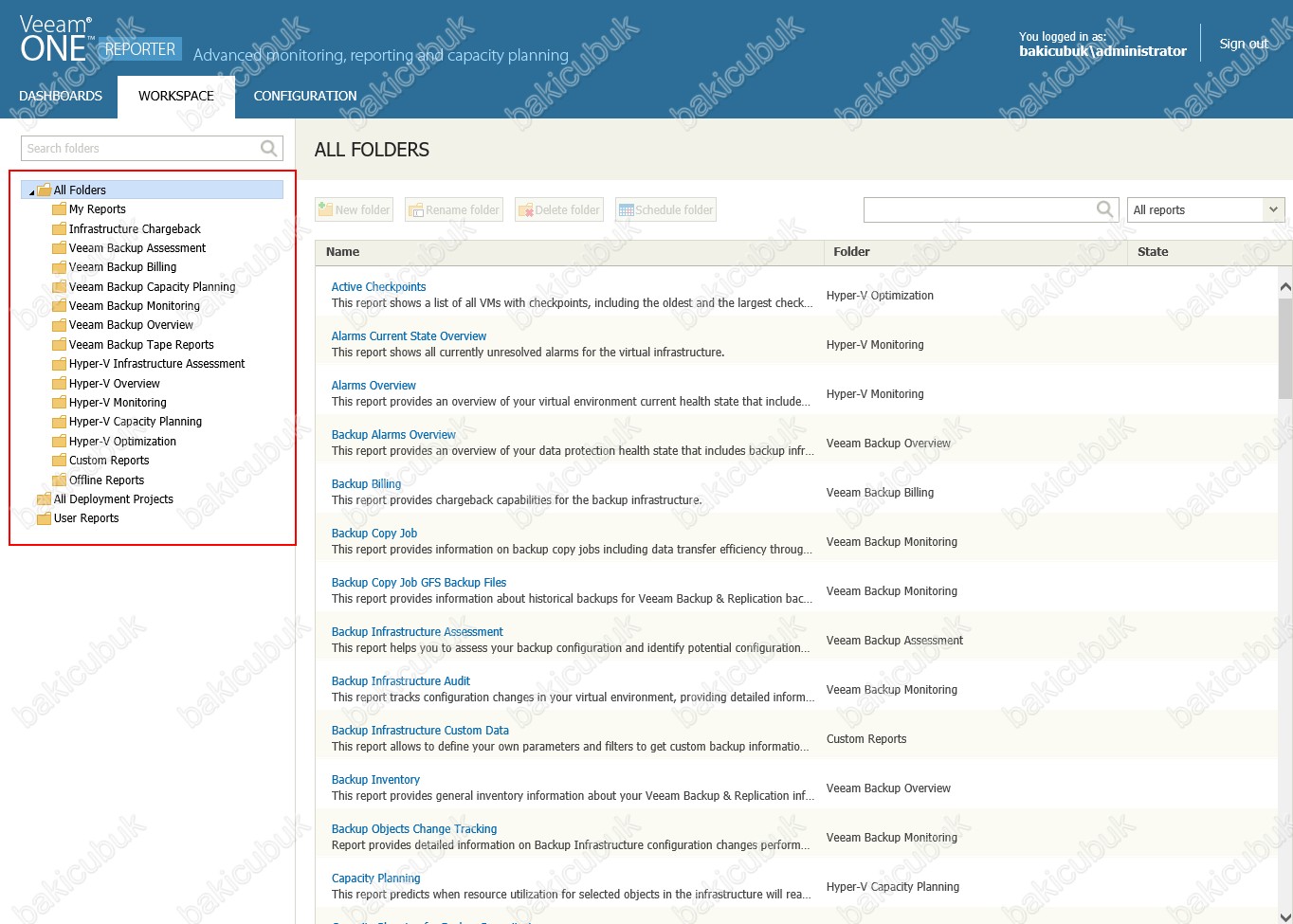Viewport: 1293px width, 924px height.
Task: Click the Hyper-V Optimization folder icon
Action: 59,442
